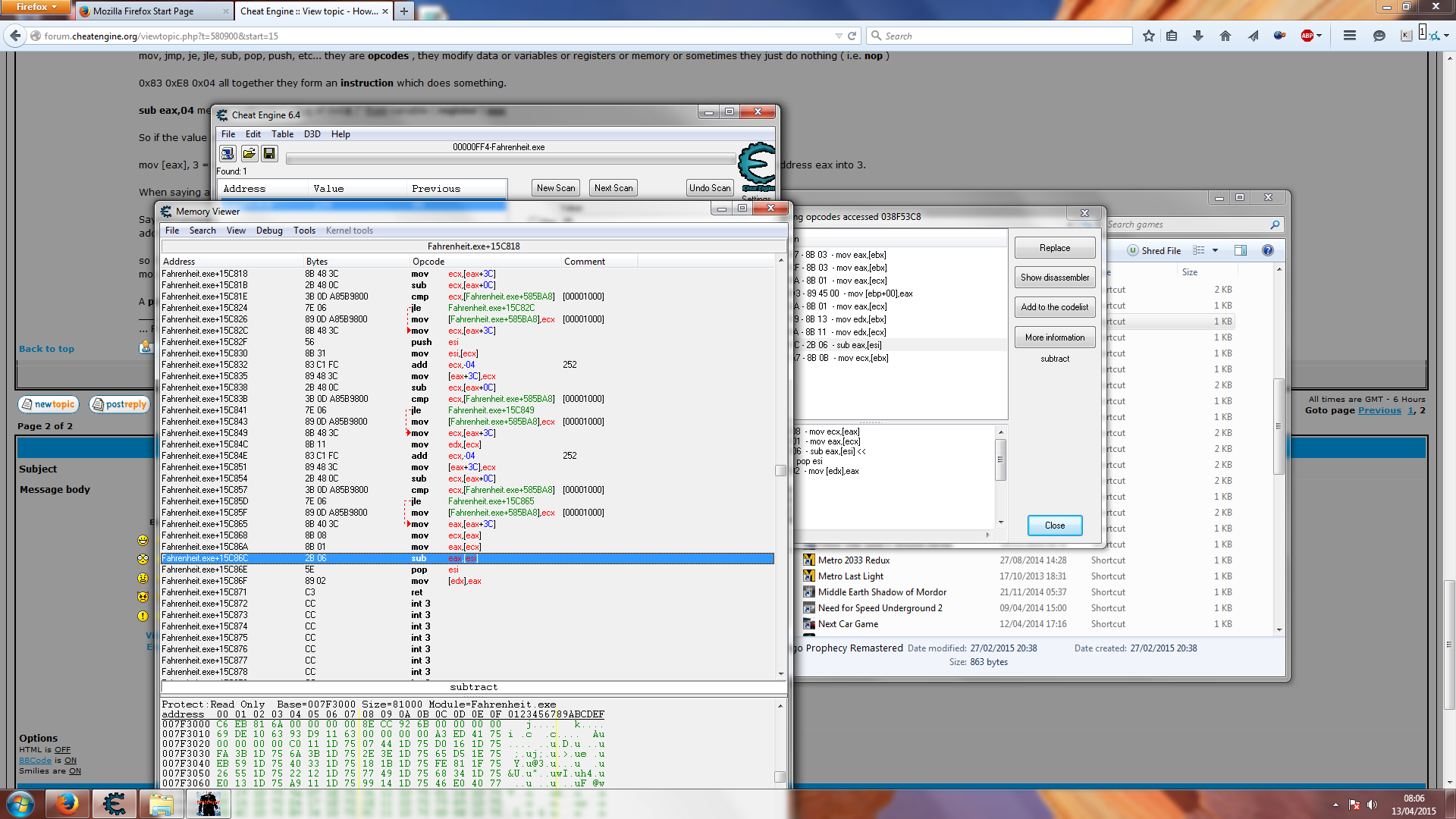
Task: Click the Undo Scan button
Action: coord(711,188)
